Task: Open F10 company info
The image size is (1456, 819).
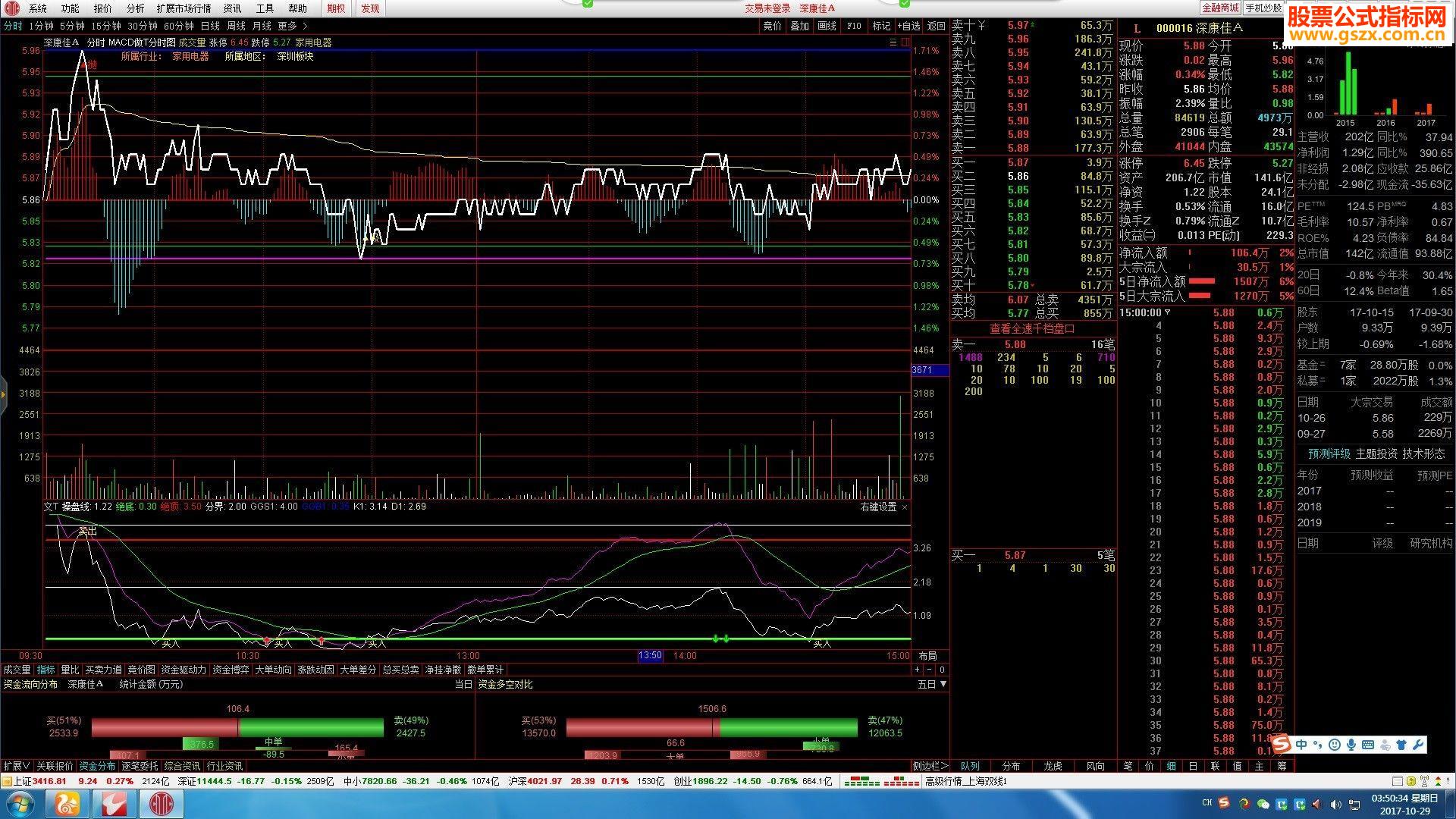Action: 854,26
